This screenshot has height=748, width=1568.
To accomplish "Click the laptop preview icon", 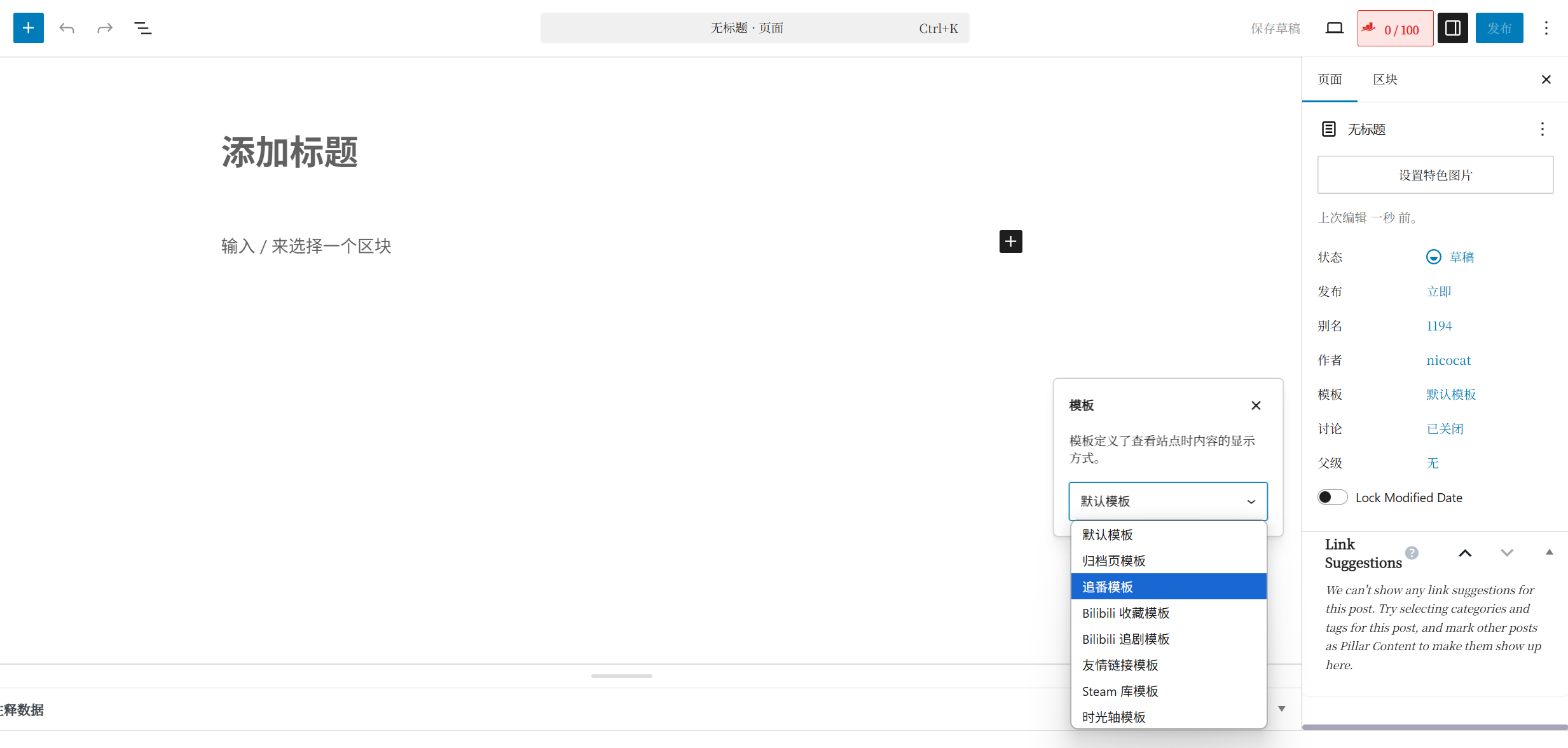I will pyautogui.click(x=1334, y=28).
